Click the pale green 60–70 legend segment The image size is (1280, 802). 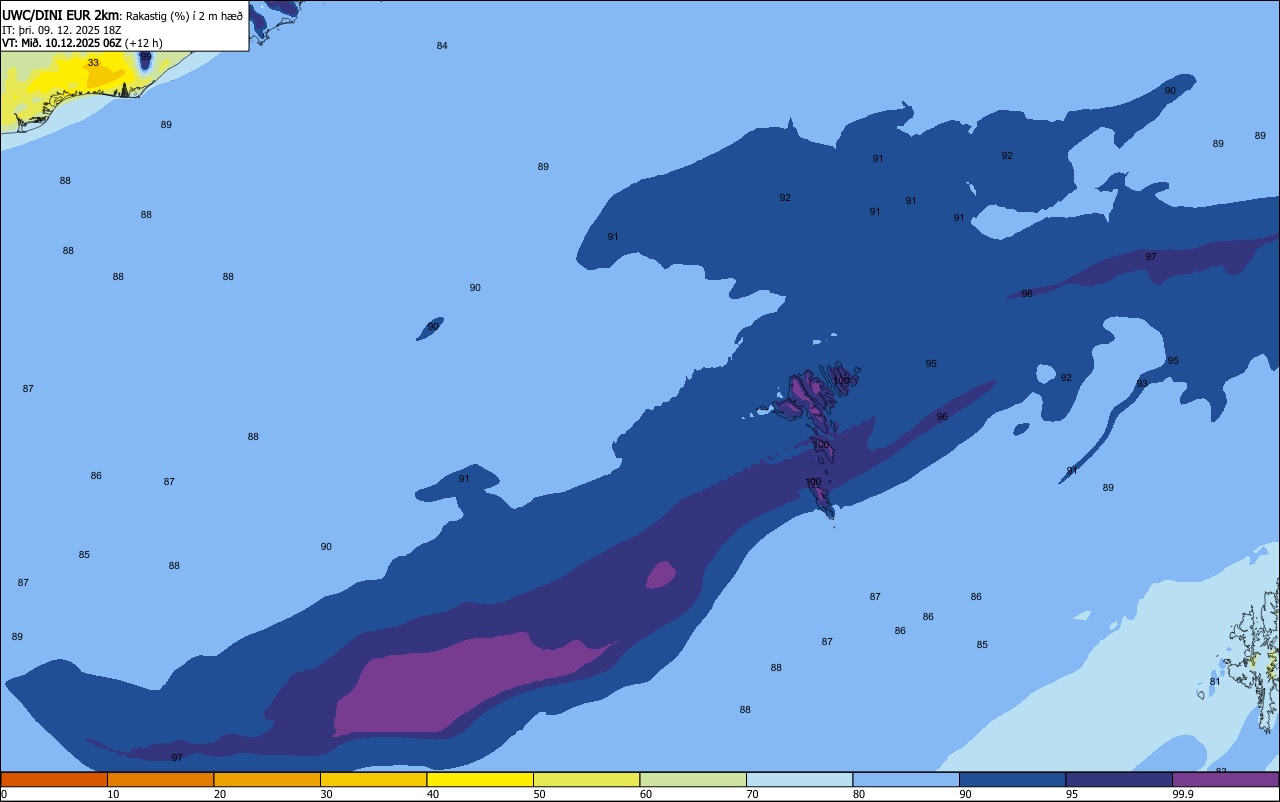point(693,779)
